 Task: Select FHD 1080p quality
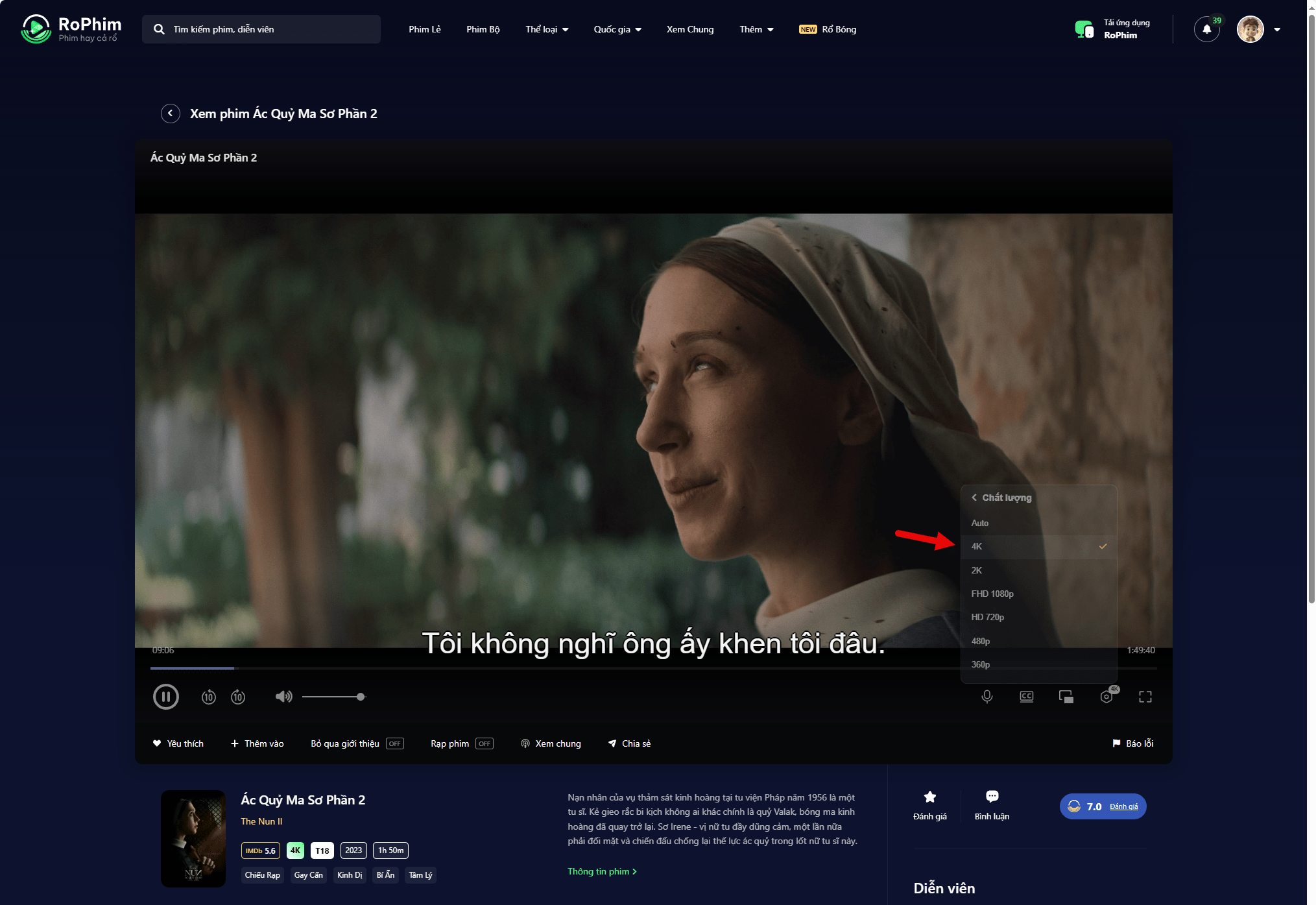1038,594
